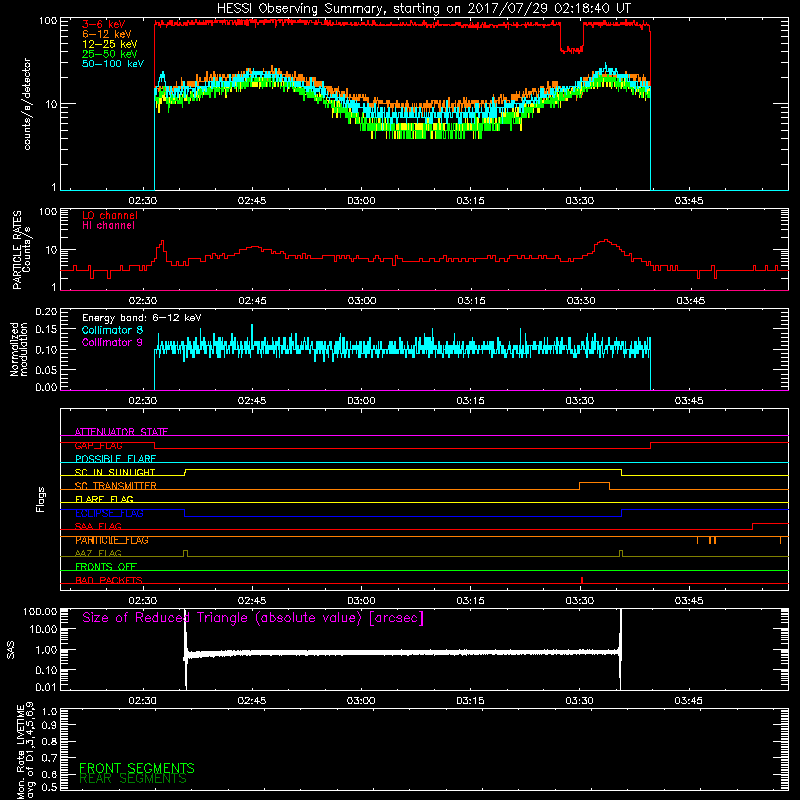800x800 pixels.
Task: Click the 03:15 tick label under modulation plot
Action: [470, 401]
